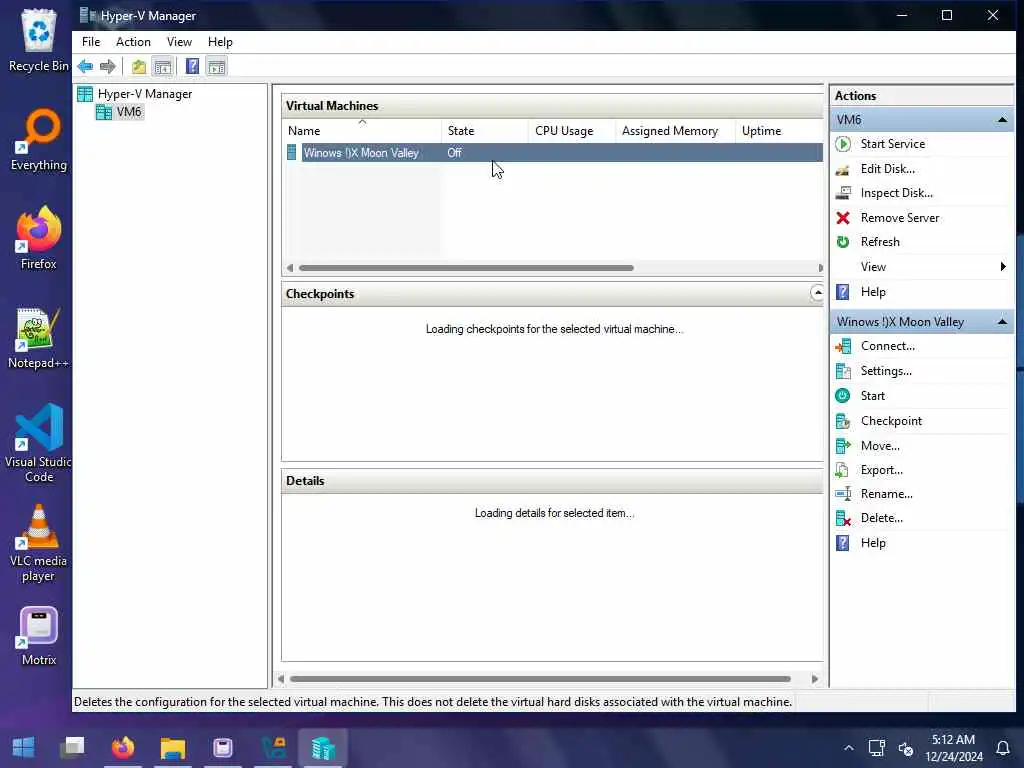The width and height of the screenshot is (1024, 768).
Task: Collapse the Checkpoints pane chevron
Action: [816, 293]
